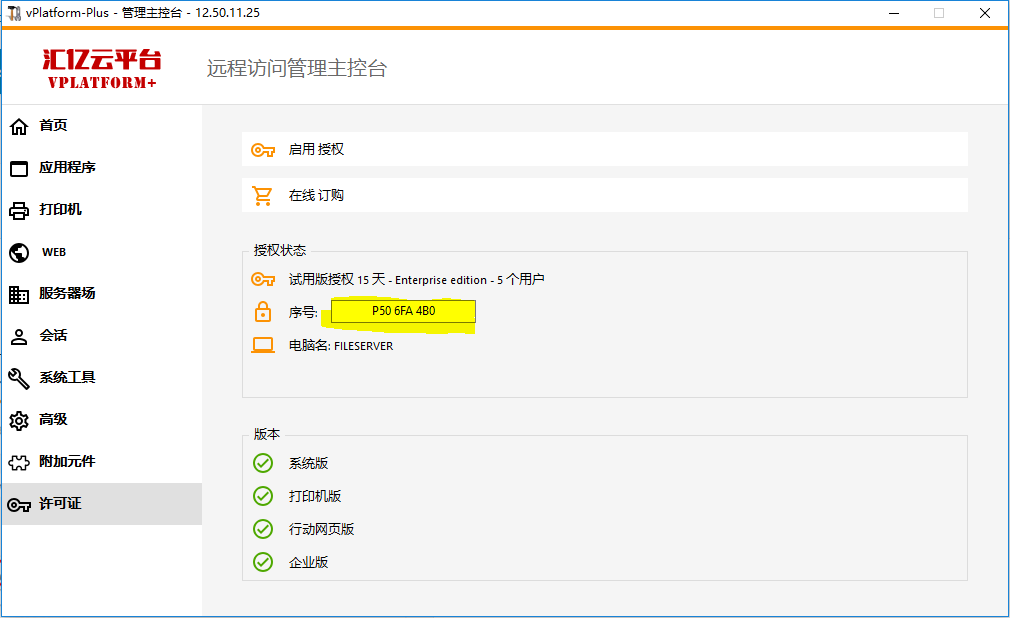Screen dimensions: 1010x618
Task: Select the 许可证 license menu item
Action: [60, 504]
